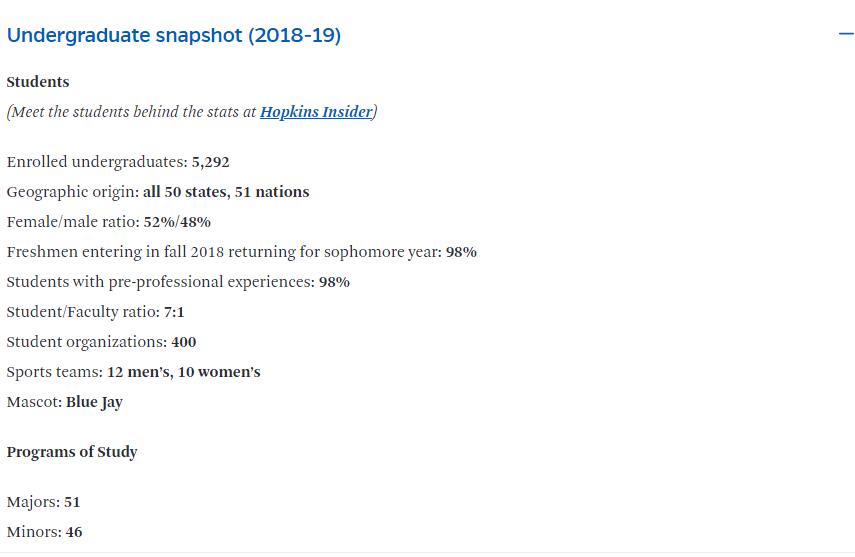855x557 pixels.
Task: Click the "Meet the students behind the stats" text
Action: 131,112
